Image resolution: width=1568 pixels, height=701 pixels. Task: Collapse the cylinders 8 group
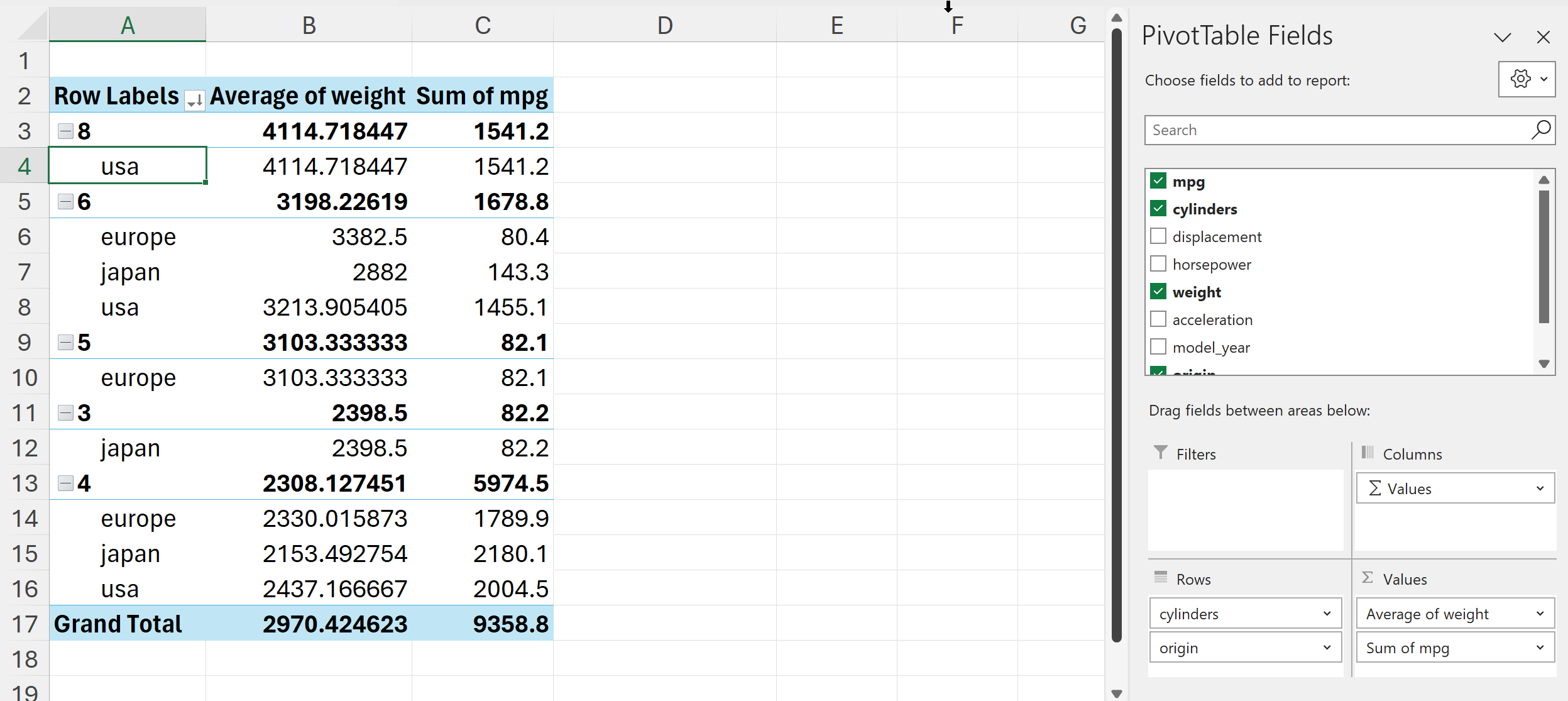click(x=65, y=131)
